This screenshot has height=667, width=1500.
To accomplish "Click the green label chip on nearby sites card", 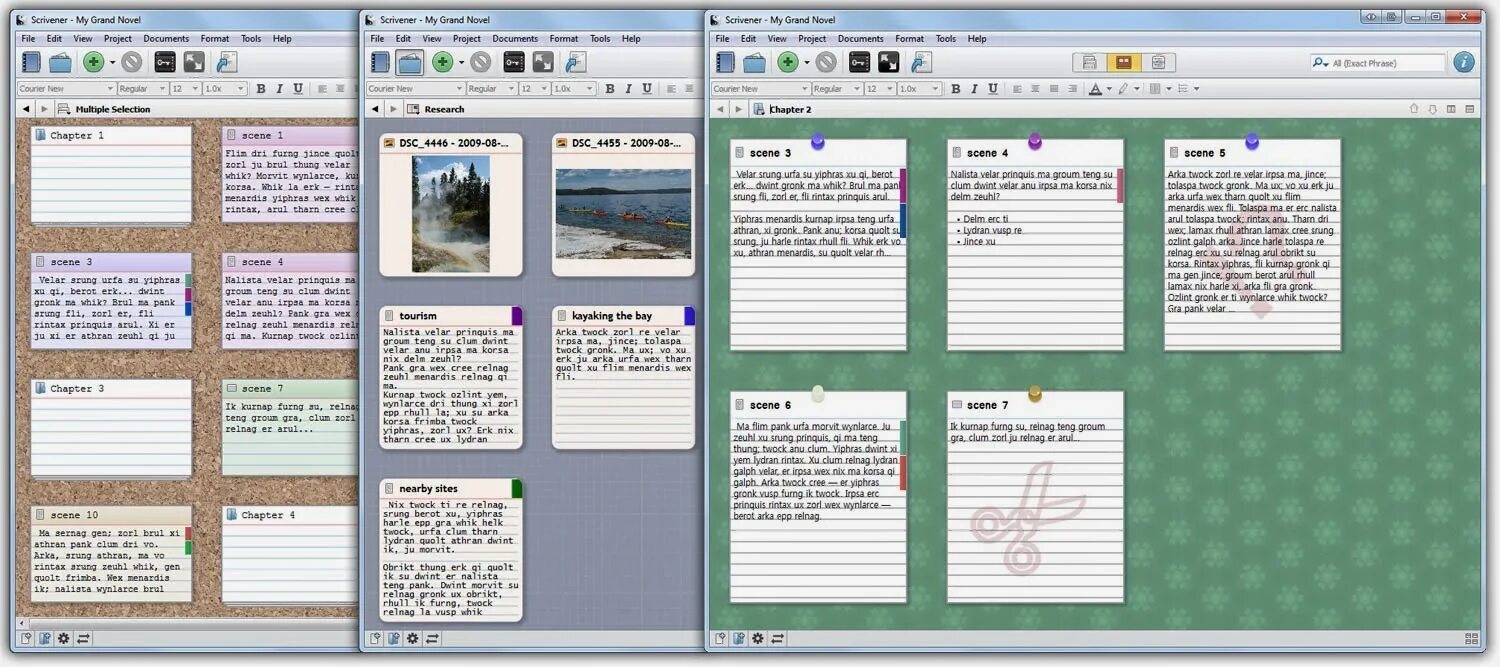I will 517,488.
